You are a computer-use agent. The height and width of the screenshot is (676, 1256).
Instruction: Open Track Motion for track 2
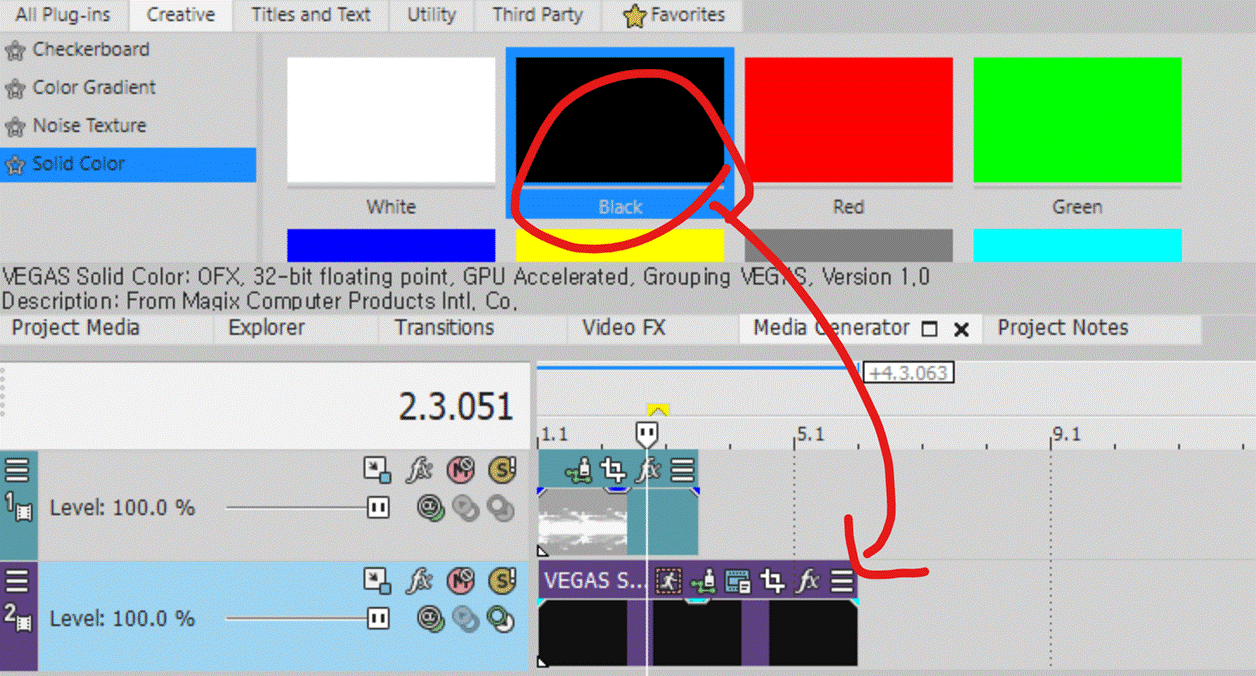377,581
